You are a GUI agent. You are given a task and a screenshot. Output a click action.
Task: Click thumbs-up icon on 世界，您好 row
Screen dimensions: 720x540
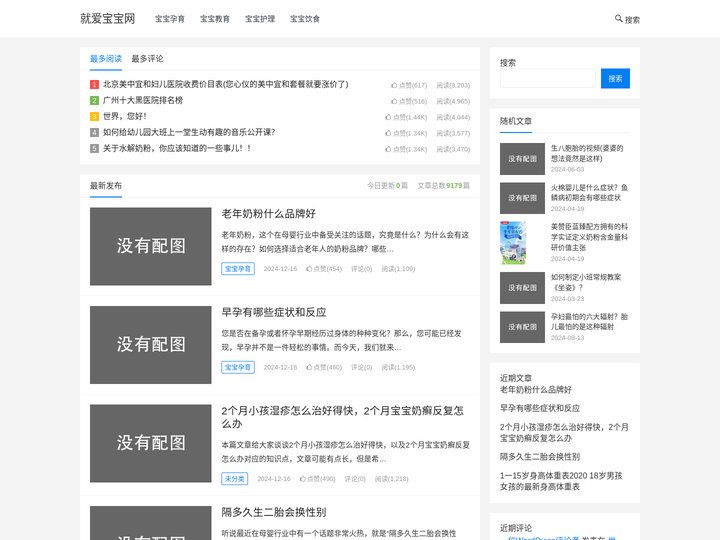[388, 117]
